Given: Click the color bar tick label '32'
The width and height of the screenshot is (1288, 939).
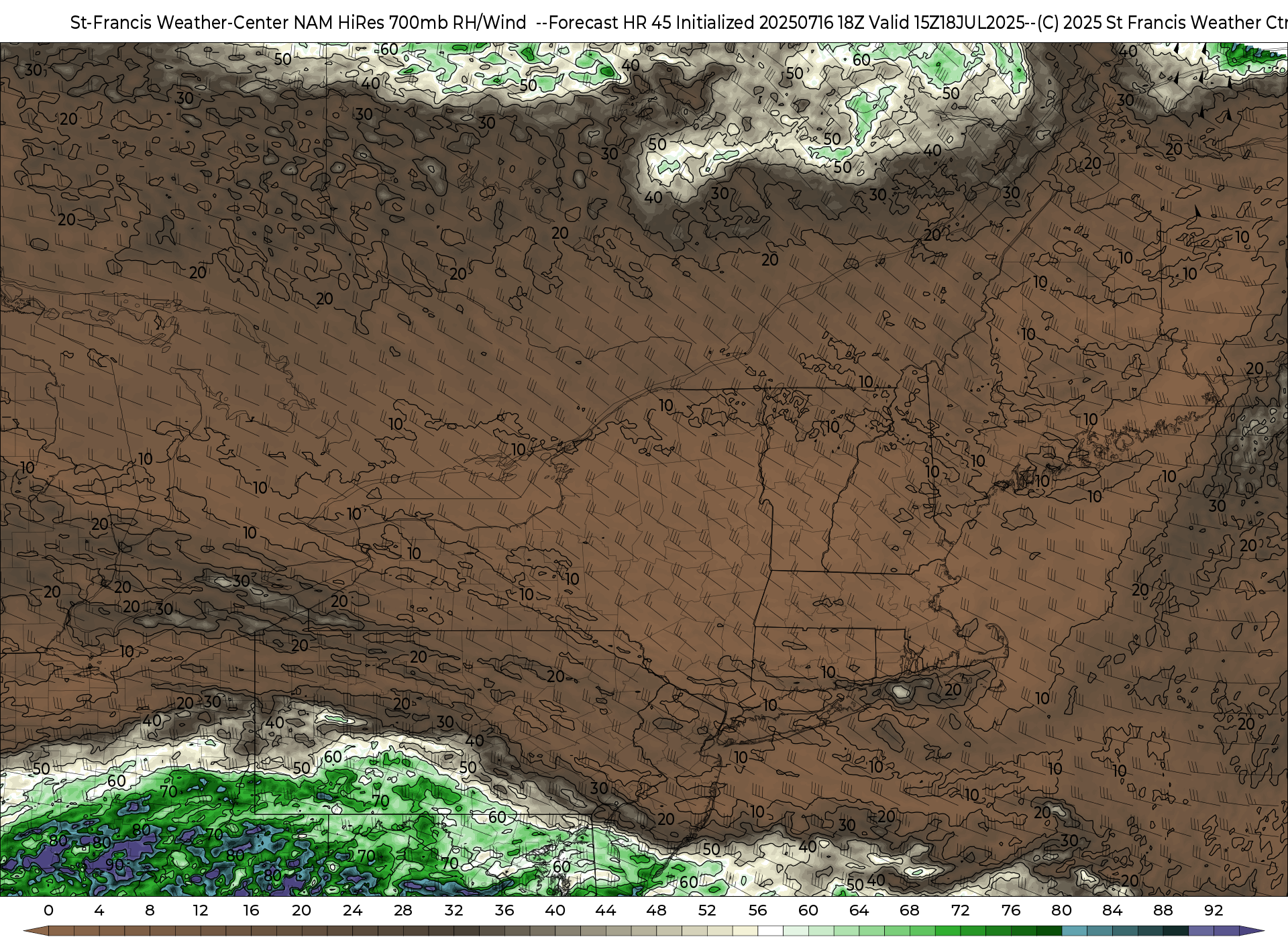Looking at the screenshot, I should pyautogui.click(x=453, y=910).
